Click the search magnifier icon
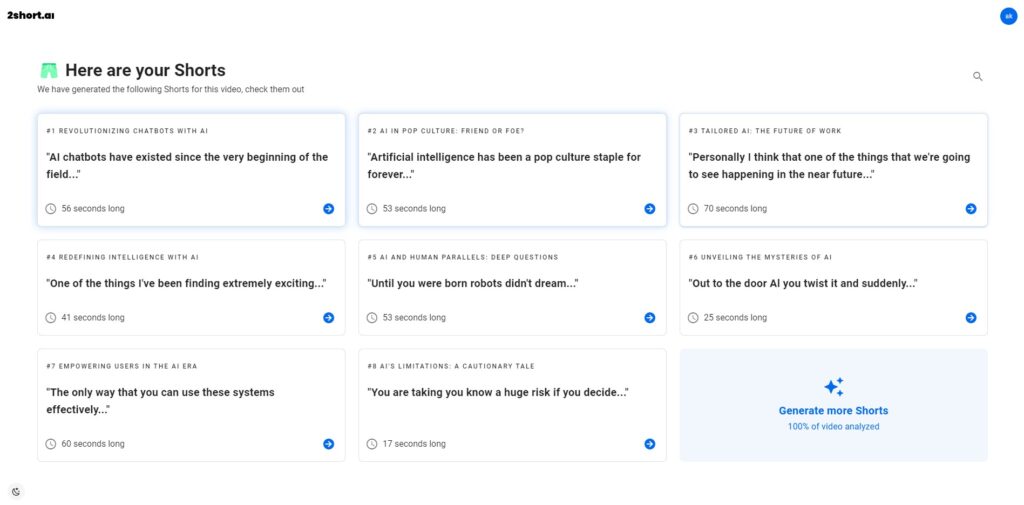 coord(978,76)
